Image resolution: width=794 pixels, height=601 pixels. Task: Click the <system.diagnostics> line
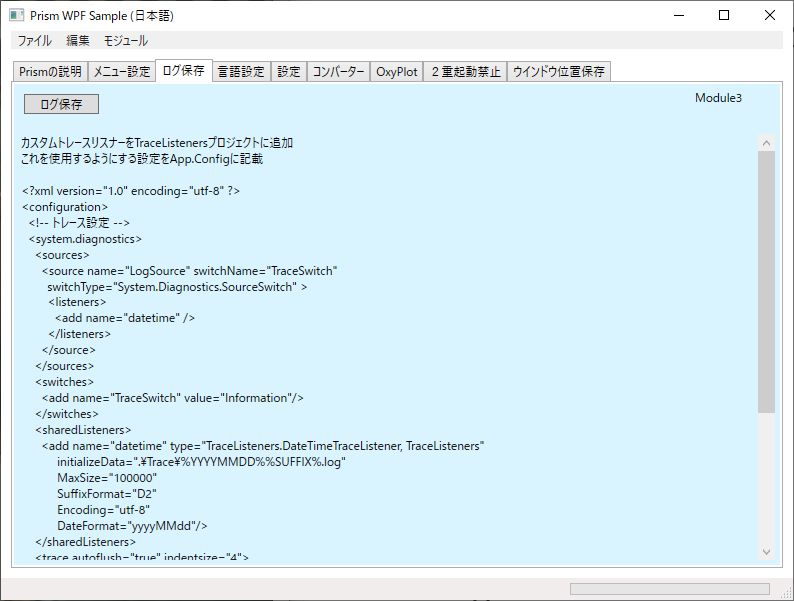85,239
